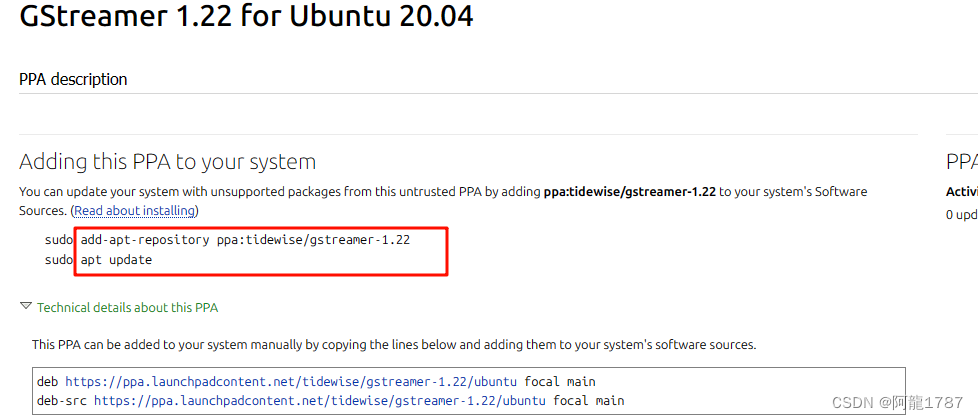Image resolution: width=978 pixels, height=420 pixels.
Task: Click "focal main" on the deb-src line
Action: coord(588,400)
